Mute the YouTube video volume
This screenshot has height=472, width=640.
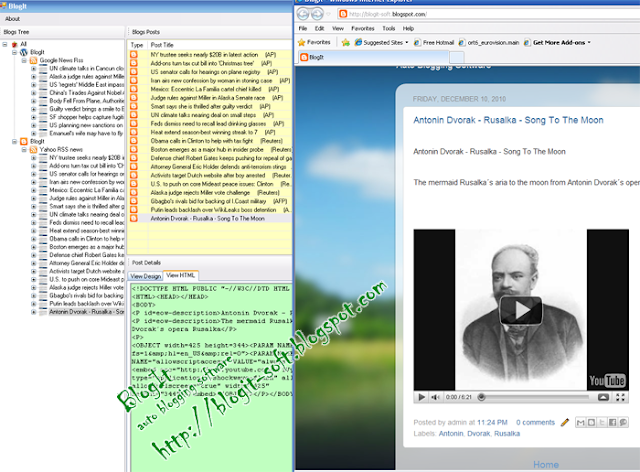[436, 397]
